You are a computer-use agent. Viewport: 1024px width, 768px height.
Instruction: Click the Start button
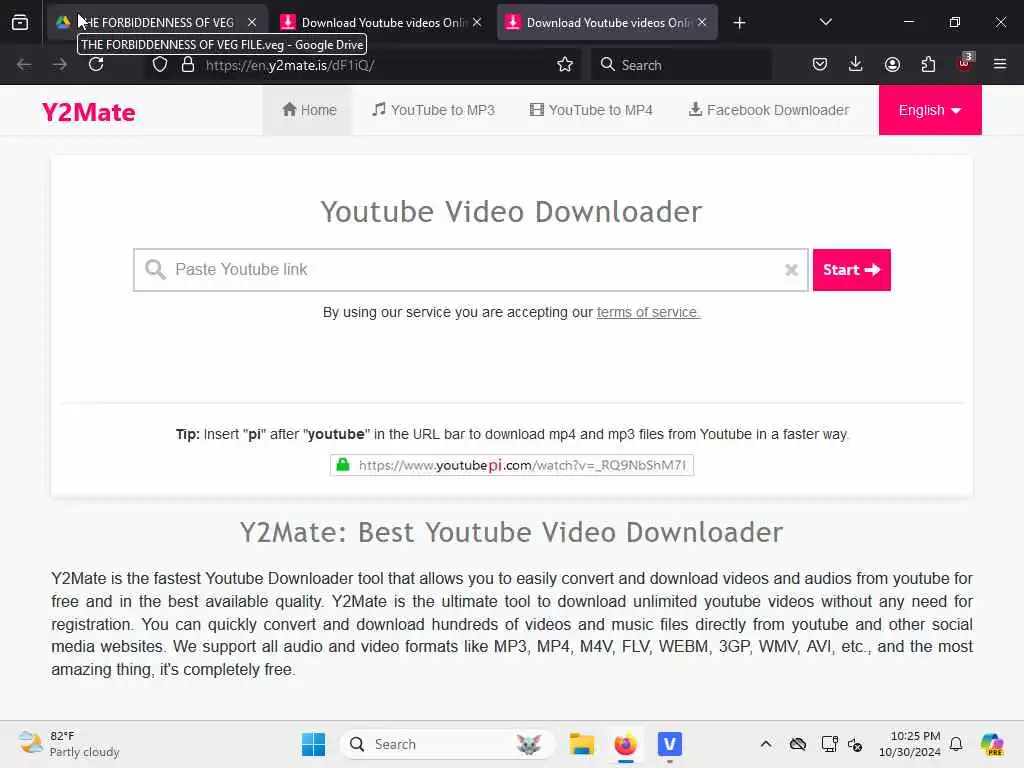point(852,270)
